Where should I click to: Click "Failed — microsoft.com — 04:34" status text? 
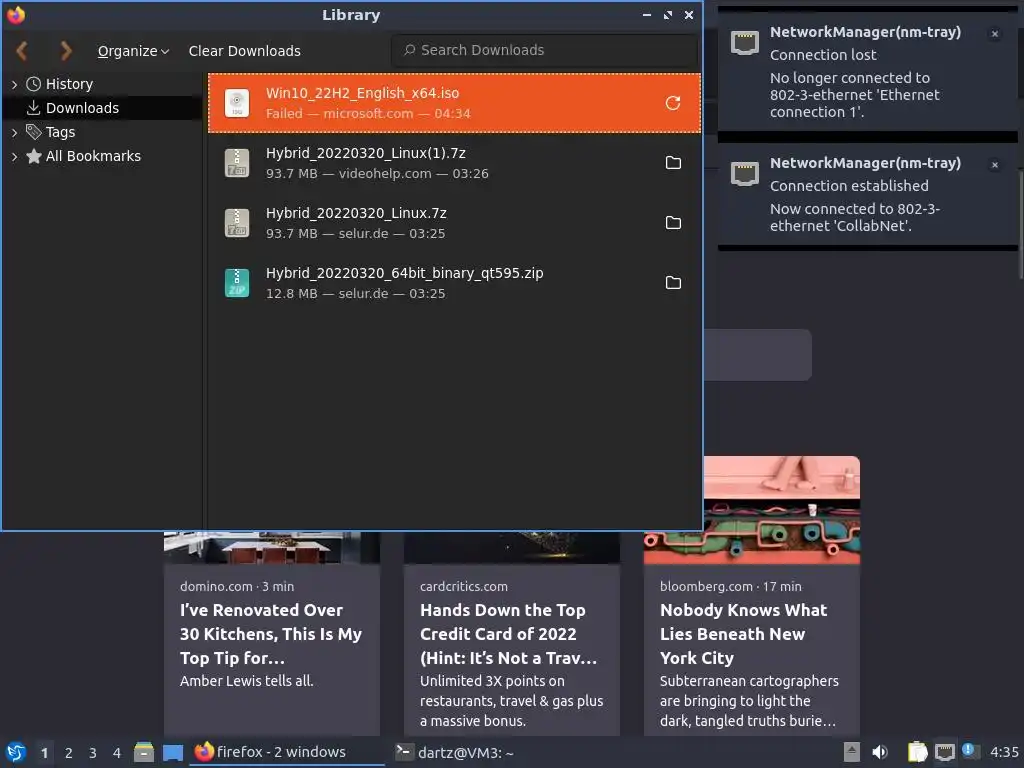pos(368,114)
